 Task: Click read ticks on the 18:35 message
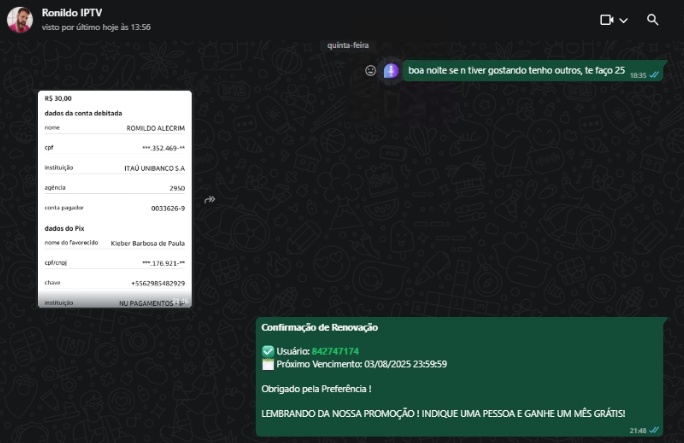(655, 75)
